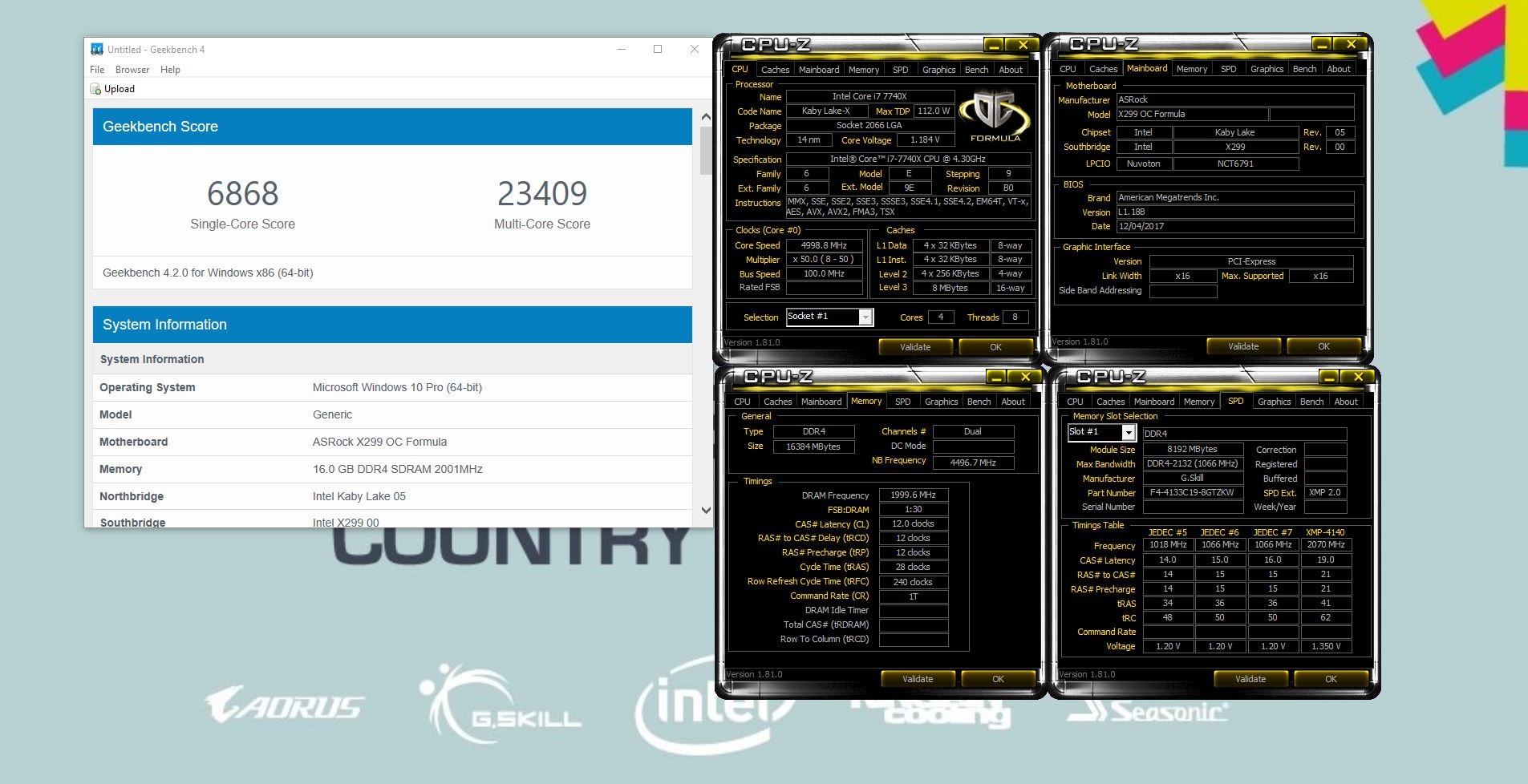
Task: Click the Single-Core Score 6868
Action: (x=242, y=193)
